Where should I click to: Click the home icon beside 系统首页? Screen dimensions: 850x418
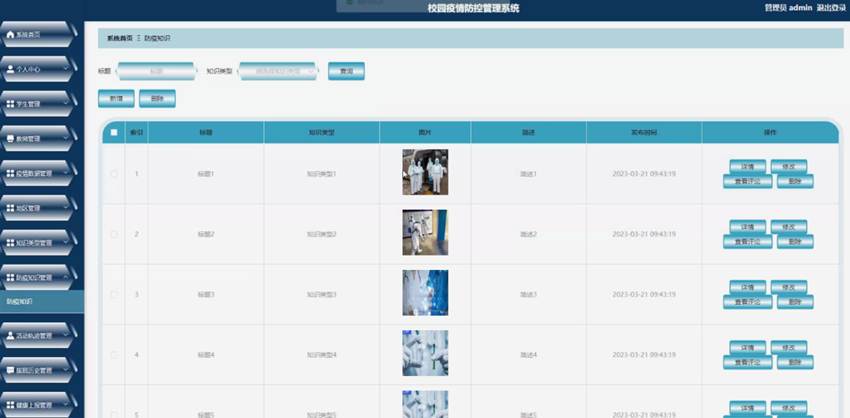pyautogui.click(x=10, y=35)
